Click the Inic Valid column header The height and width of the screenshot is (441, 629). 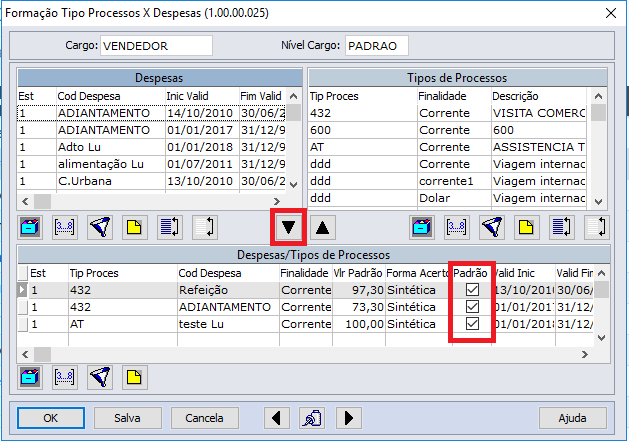202,96
